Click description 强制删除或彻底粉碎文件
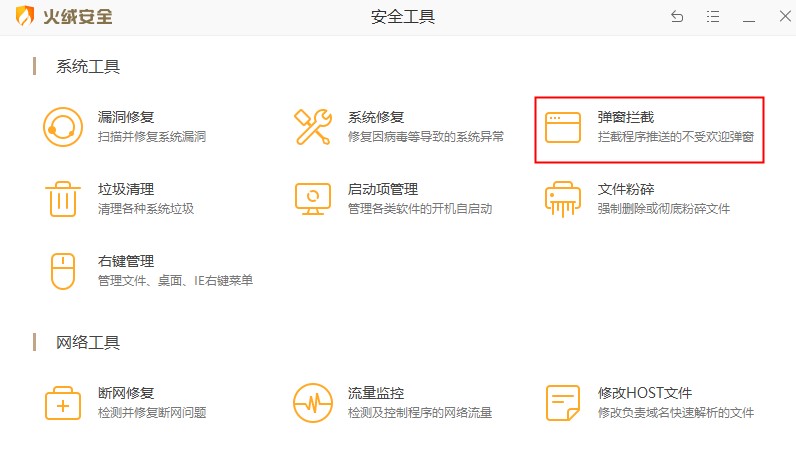 pyautogui.click(x=664, y=209)
